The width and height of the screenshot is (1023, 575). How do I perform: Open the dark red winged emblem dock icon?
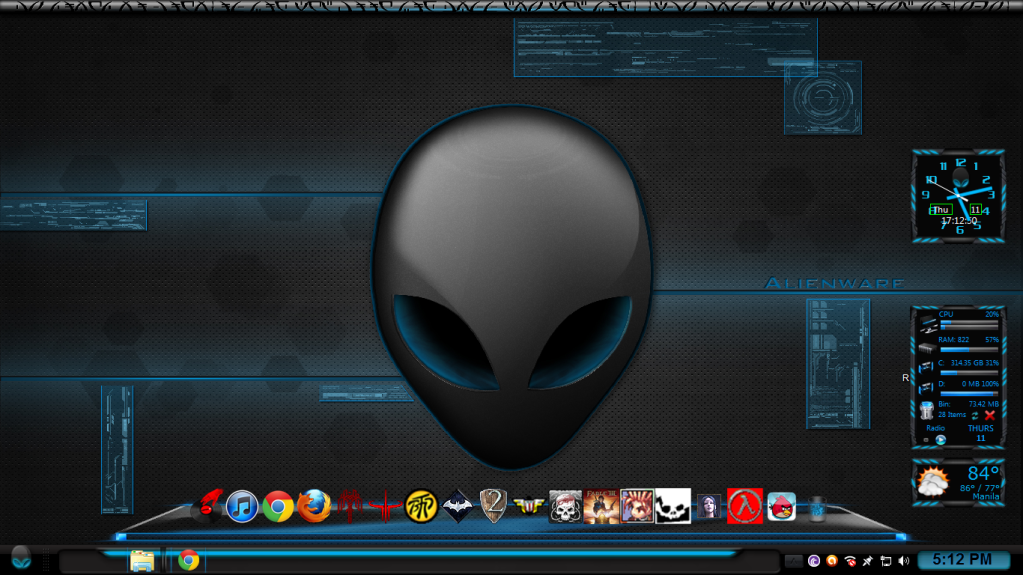pos(350,506)
